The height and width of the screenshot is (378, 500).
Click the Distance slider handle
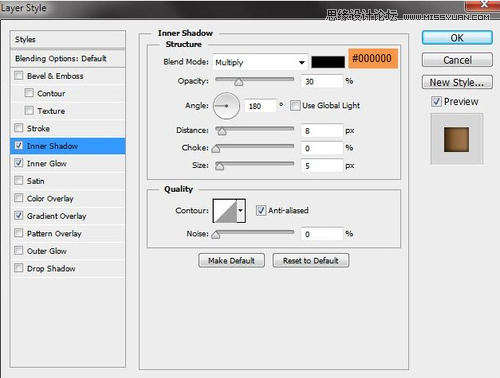point(222,131)
